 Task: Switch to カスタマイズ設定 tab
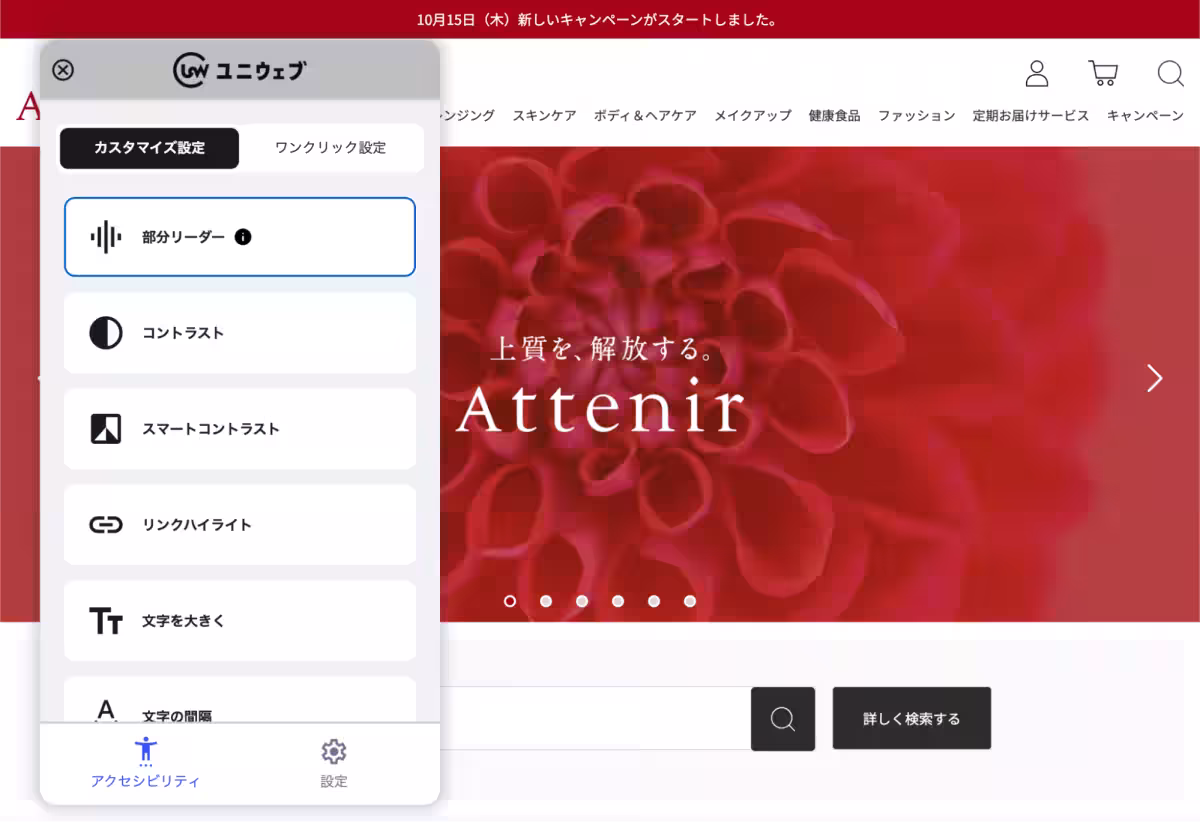tap(149, 148)
